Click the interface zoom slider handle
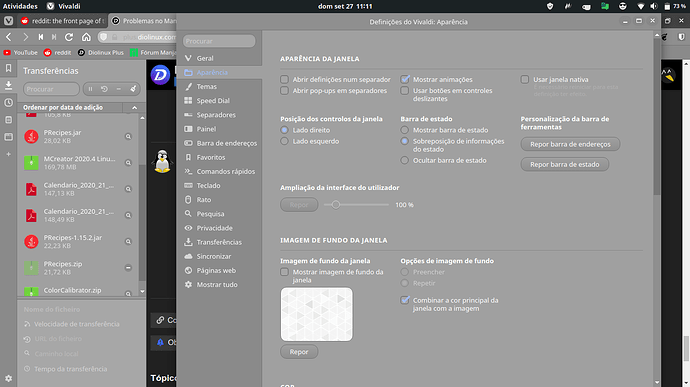690x387 pixels. point(336,205)
